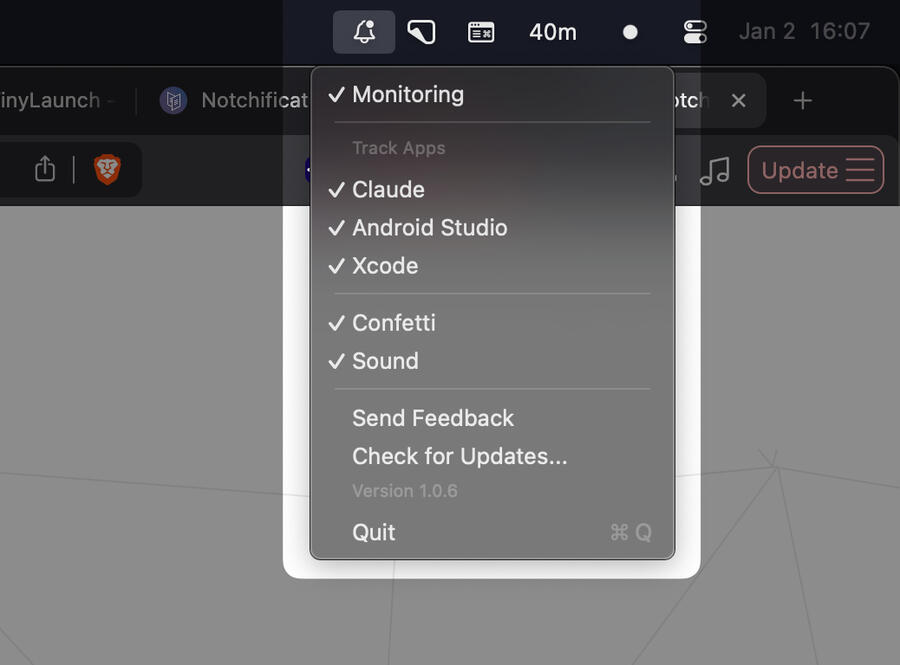Click the bell icon in the menu bar
The height and width of the screenshot is (665, 900).
[x=364, y=32]
